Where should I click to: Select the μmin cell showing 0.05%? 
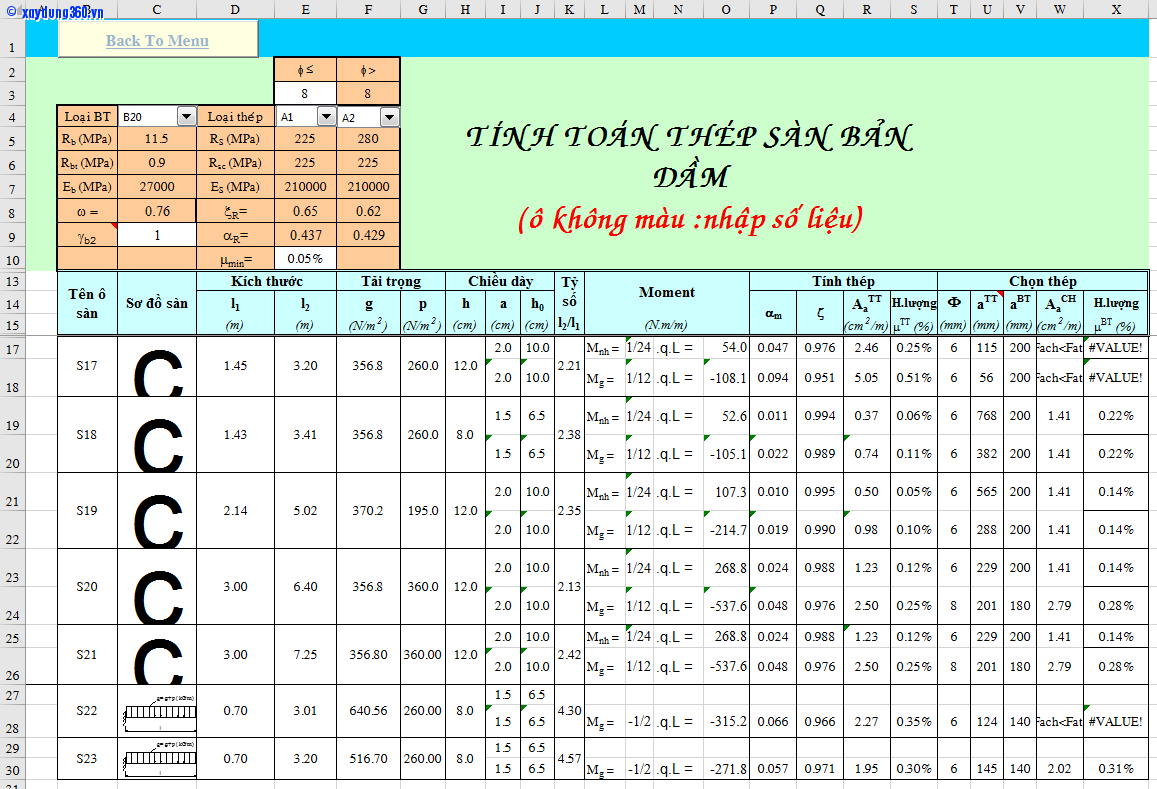[x=305, y=259]
